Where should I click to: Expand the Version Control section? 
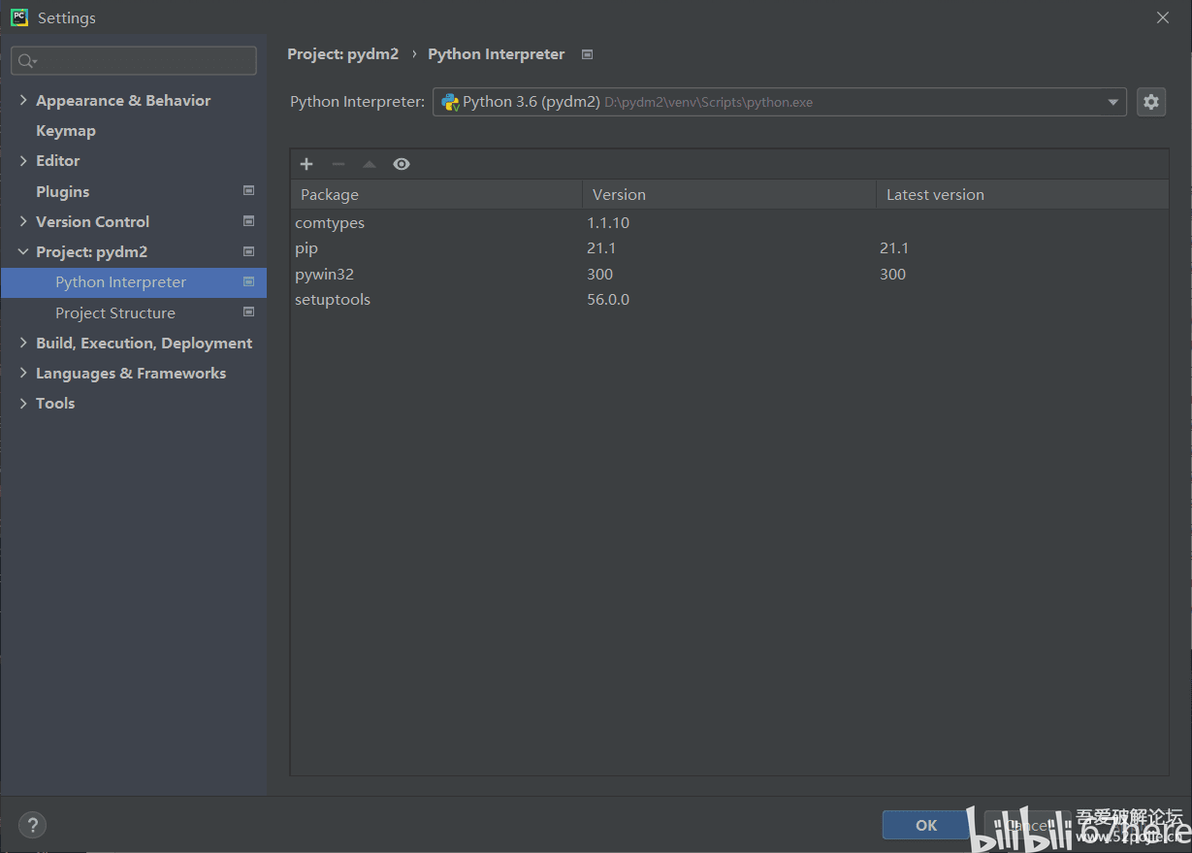point(23,221)
